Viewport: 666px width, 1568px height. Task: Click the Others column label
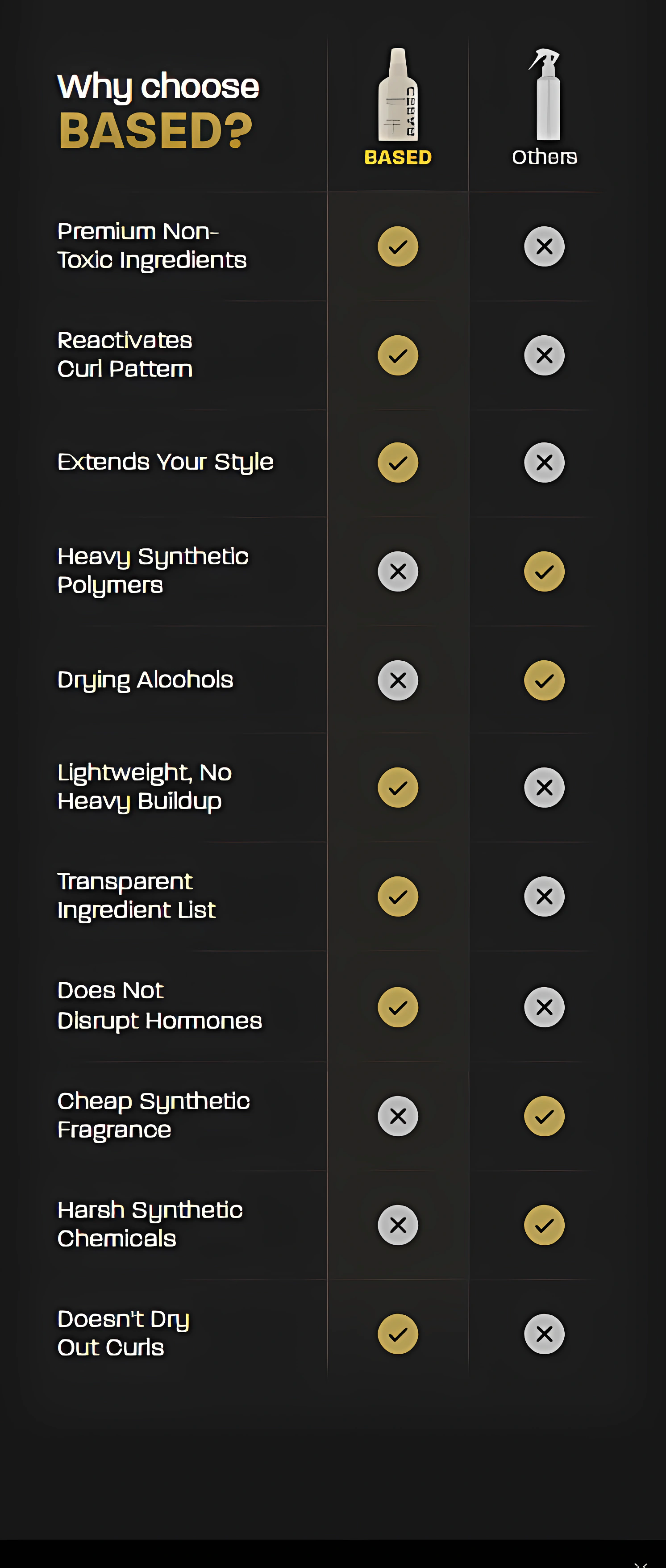point(544,157)
